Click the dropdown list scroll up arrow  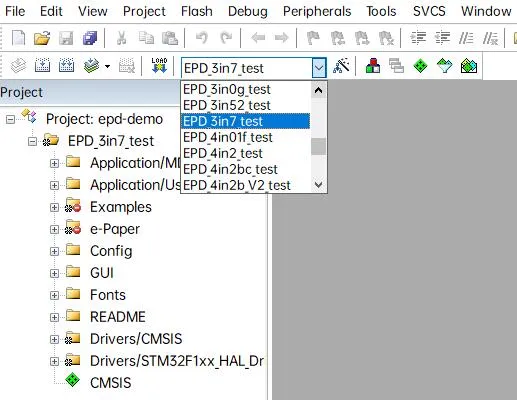318,90
